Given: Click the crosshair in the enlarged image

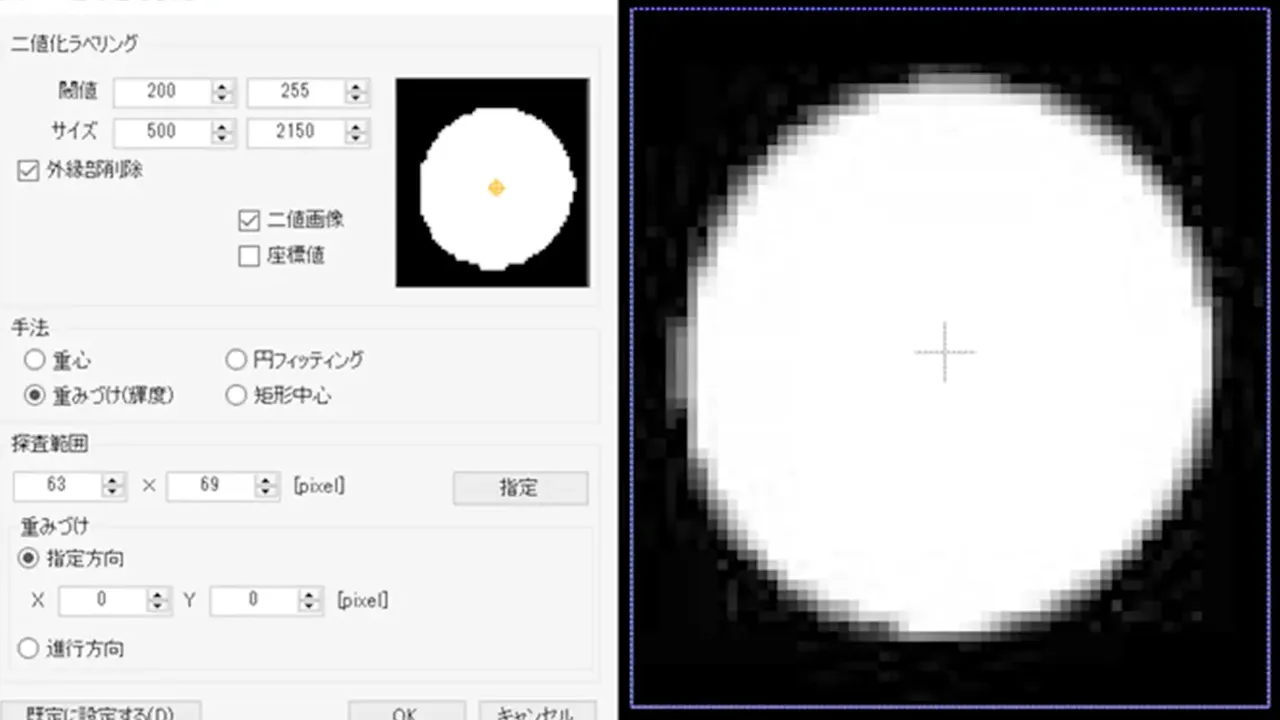Looking at the screenshot, I should point(944,352).
